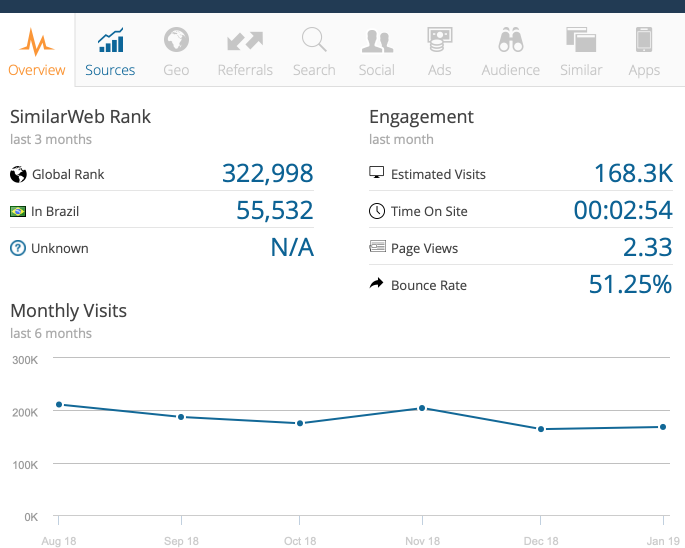Click the 200K y-axis label

coord(25,413)
